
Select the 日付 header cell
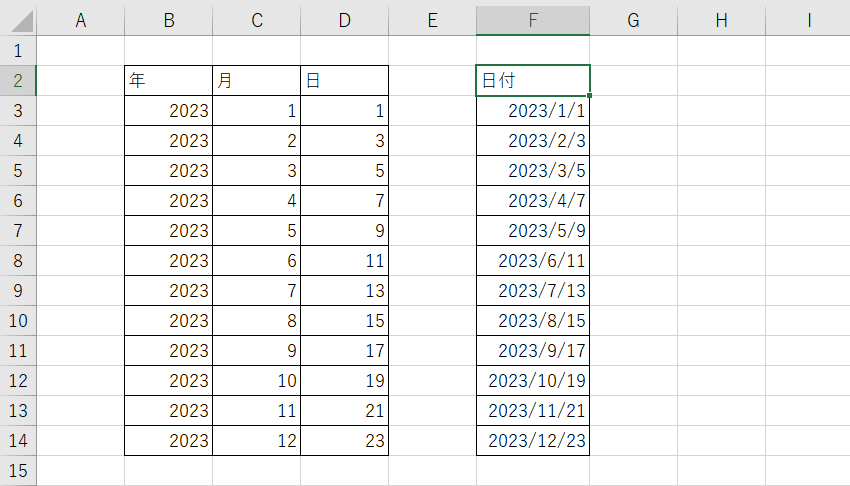pyautogui.click(x=532, y=81)
